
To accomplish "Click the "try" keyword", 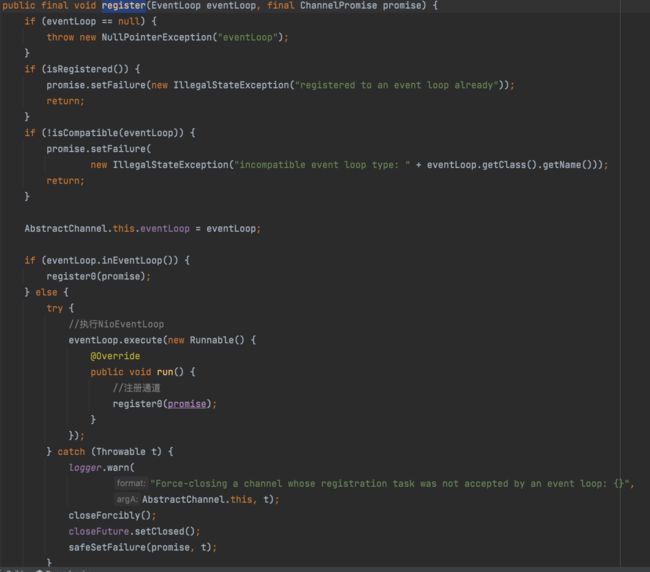I will (x=55, y=308).
